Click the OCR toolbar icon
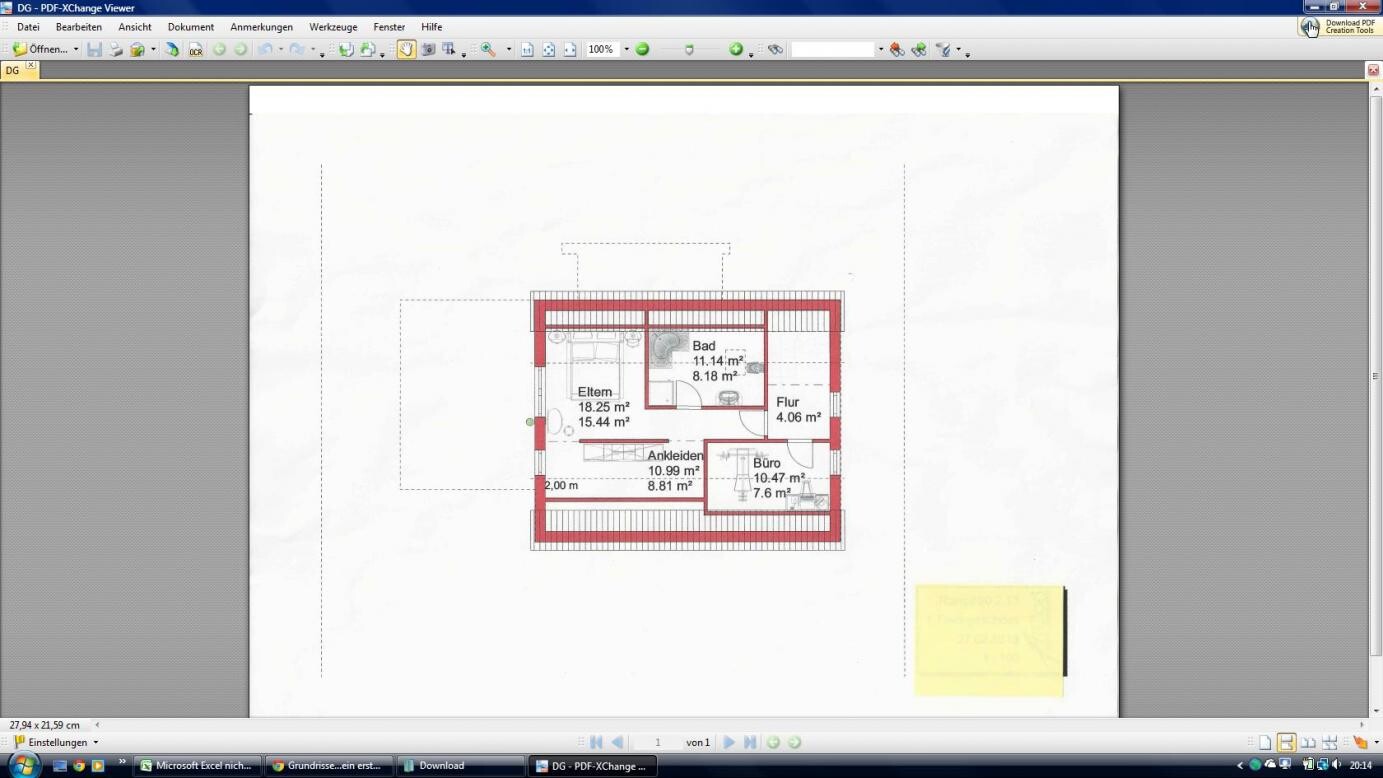 [196, 49]
